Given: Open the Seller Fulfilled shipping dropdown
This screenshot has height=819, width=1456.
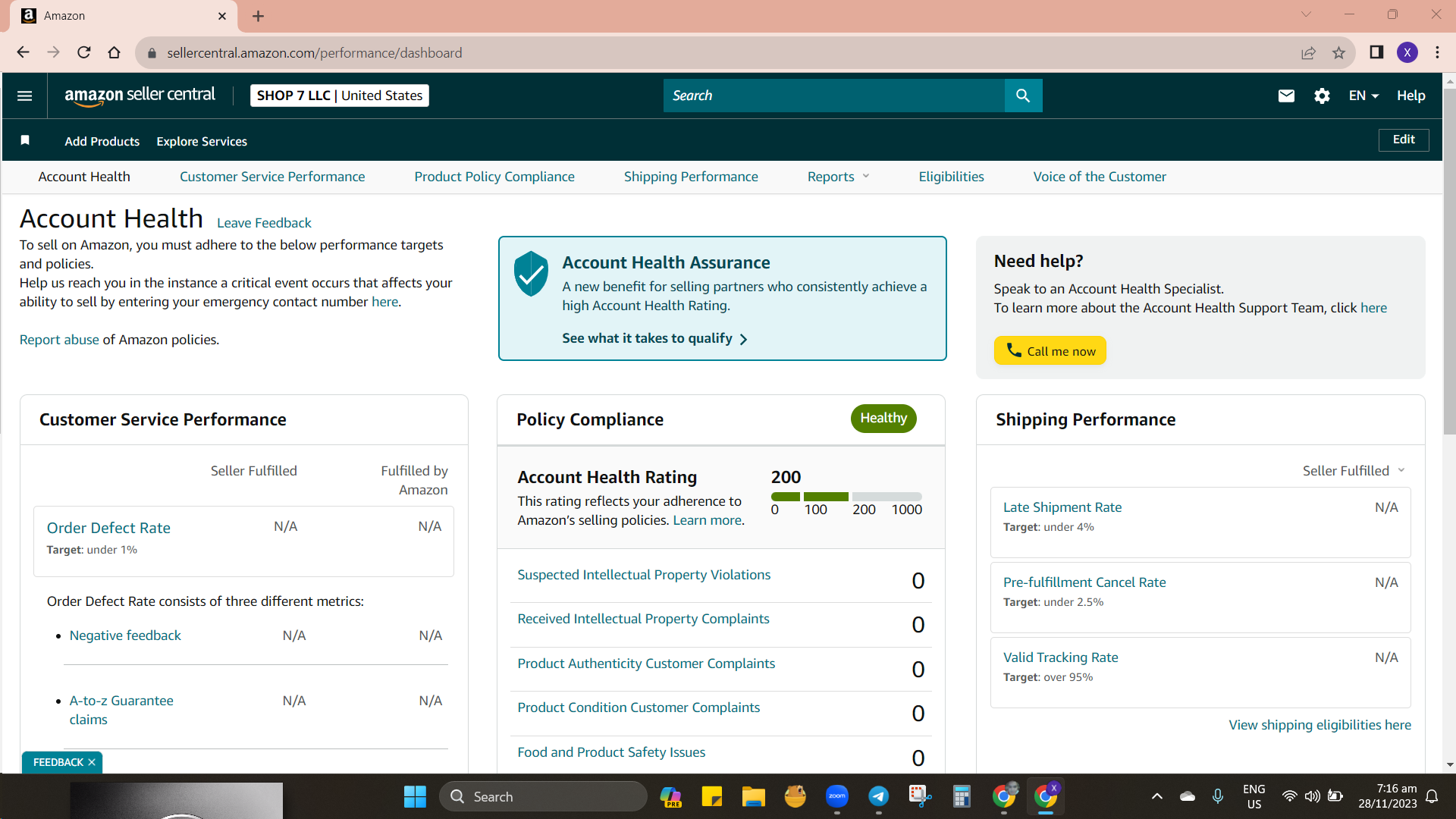Looking at the screenshot, I should pyautogui.click(x=1354, y=471).
